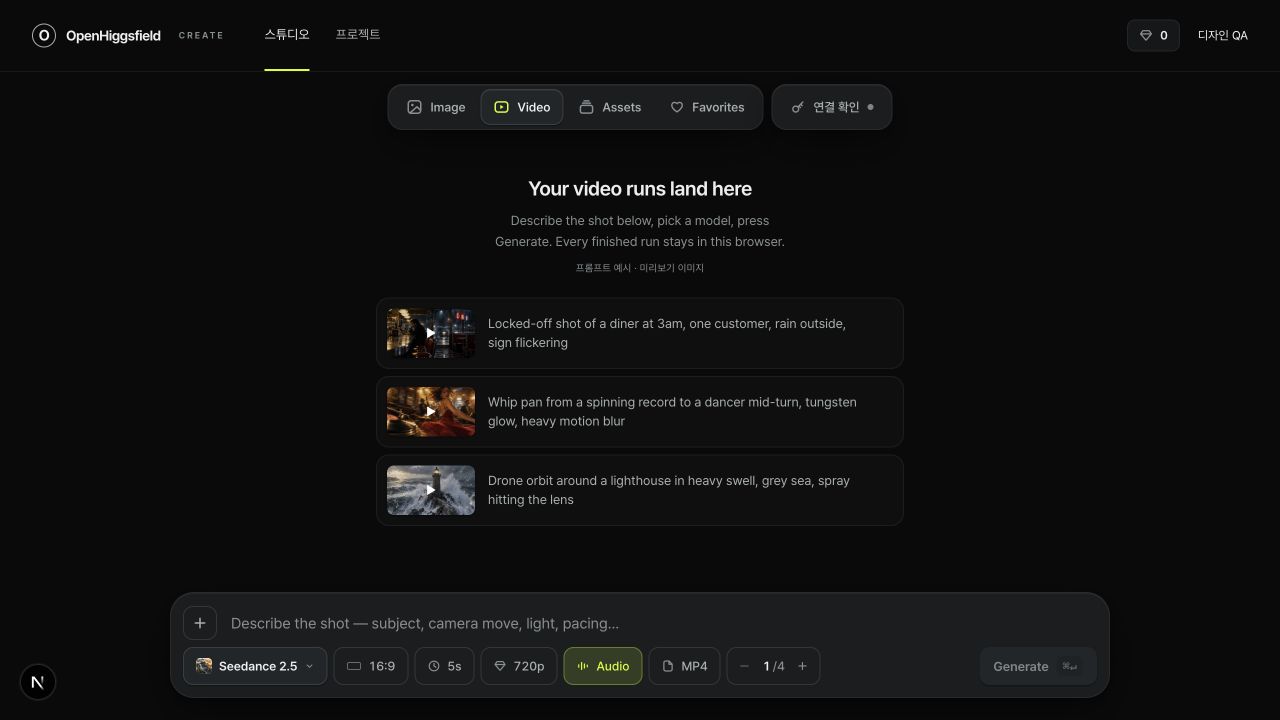The image size is (1280, 720).
Task: Use the 'Drone orbit around a lighthouse' prompt
Action: pos(640,490)
